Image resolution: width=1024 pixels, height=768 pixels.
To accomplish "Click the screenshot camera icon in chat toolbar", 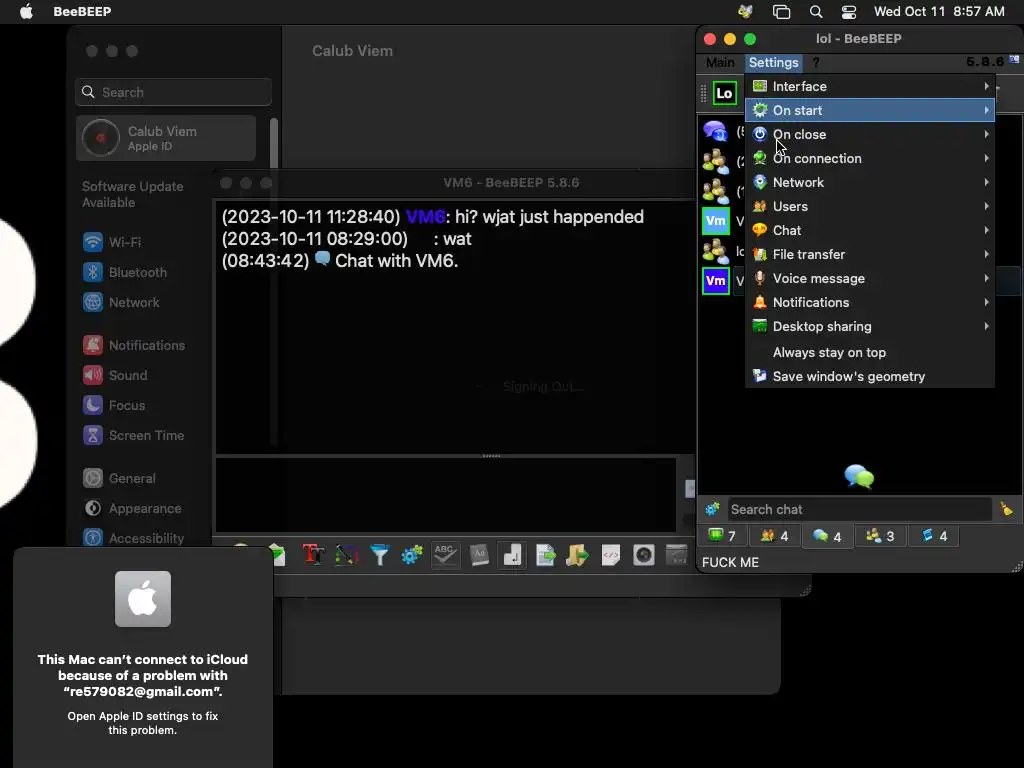I will [643, 555].
